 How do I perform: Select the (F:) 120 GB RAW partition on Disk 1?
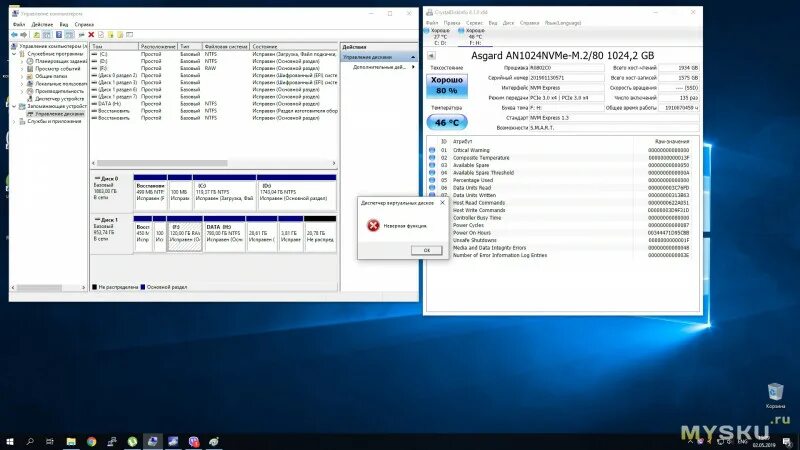[185, 236]
